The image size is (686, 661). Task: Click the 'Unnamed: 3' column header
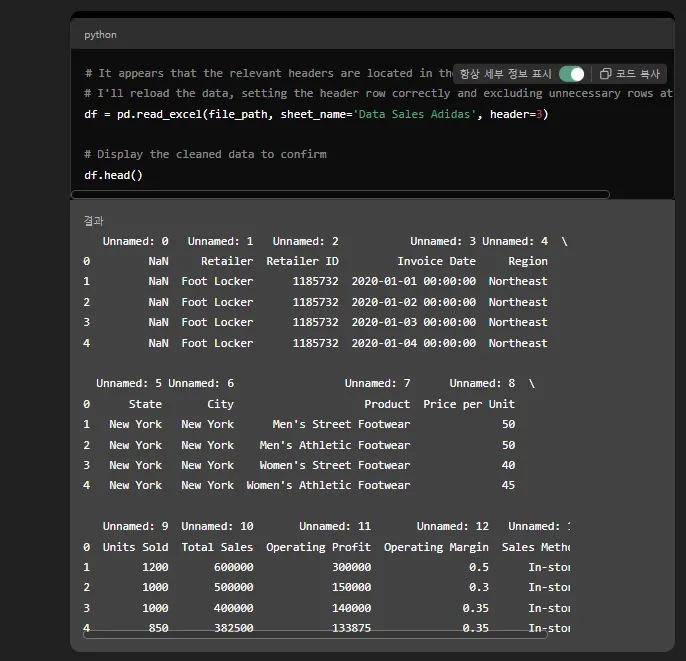coord(443,241)
